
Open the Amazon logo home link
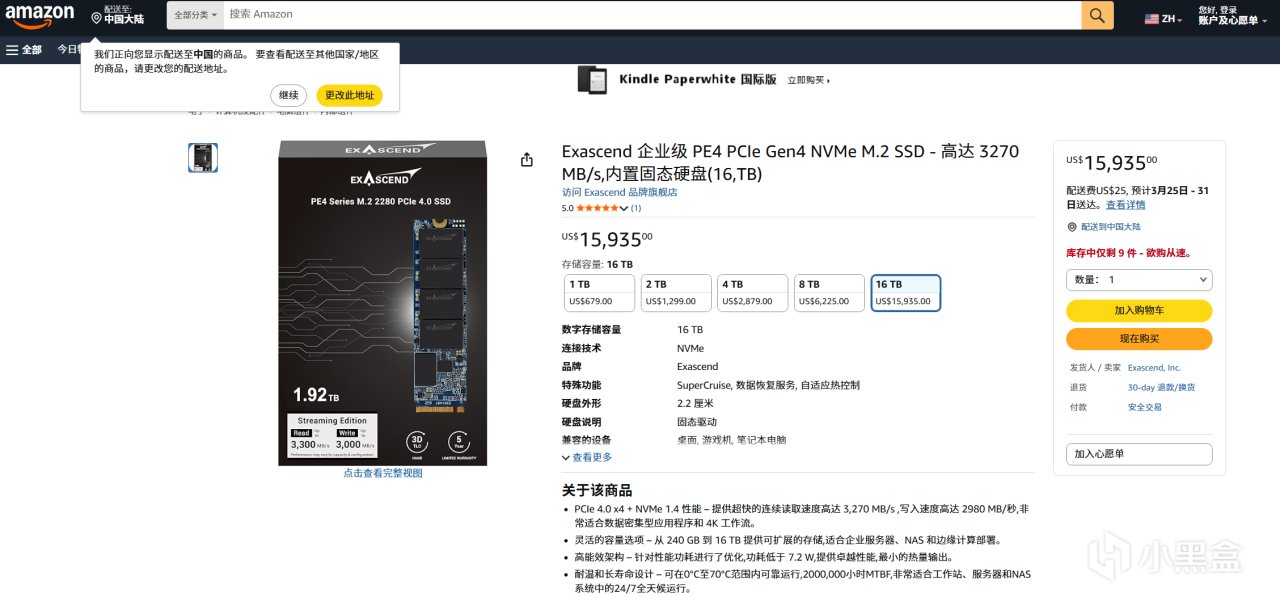40,16
